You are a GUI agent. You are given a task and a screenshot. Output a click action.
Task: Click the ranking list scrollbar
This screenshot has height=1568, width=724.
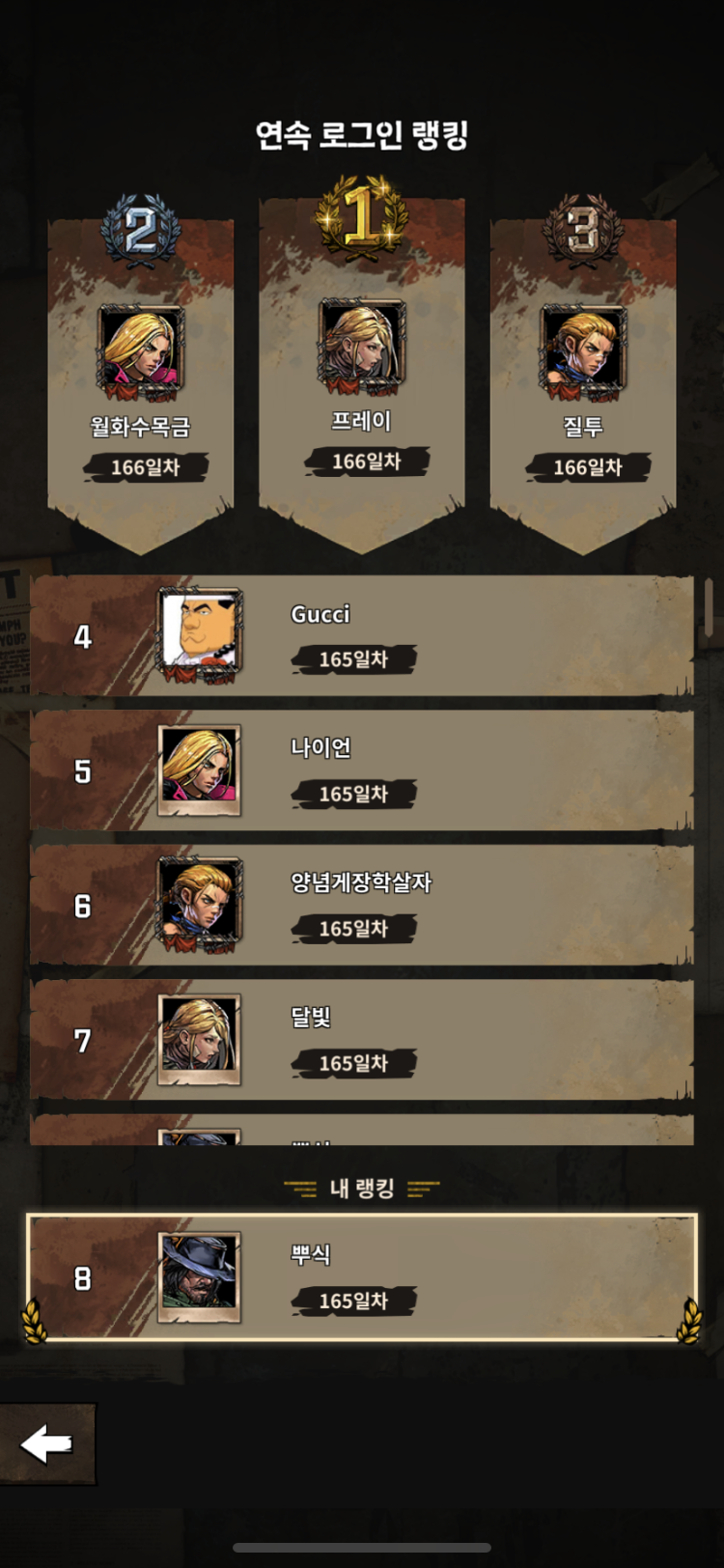[710, 606]
